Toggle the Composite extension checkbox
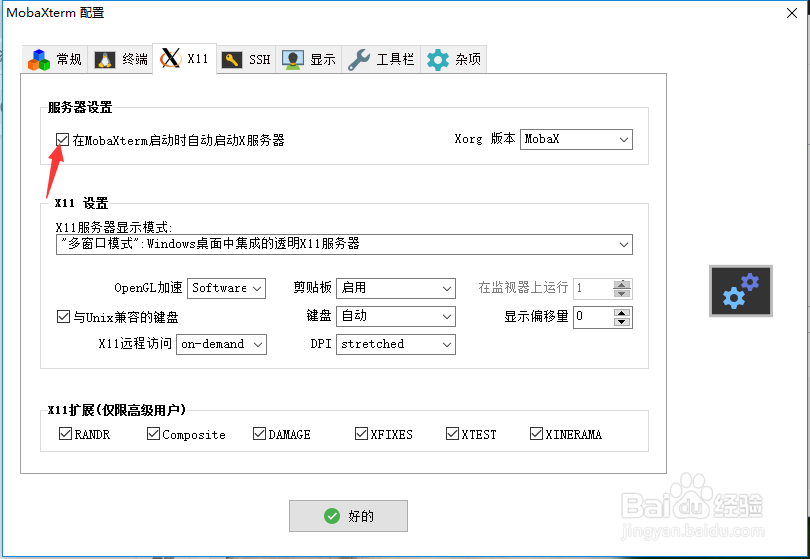810x559 pixels. (153, 433)
